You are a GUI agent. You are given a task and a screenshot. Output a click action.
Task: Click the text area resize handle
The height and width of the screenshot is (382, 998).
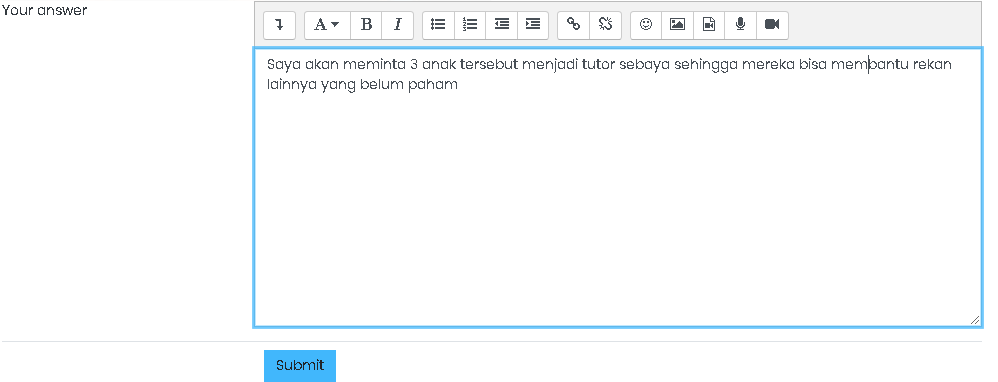point(974,320)
